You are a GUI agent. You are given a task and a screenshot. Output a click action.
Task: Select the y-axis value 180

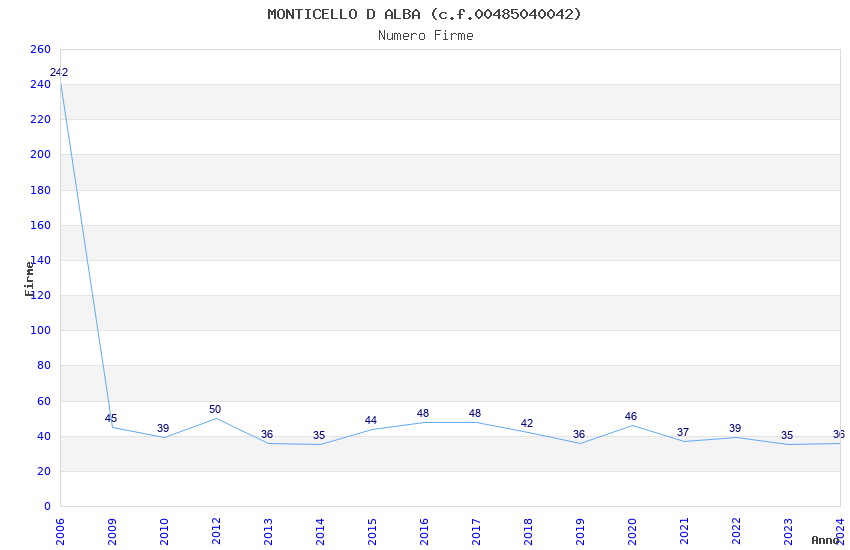tap(41, 190)
